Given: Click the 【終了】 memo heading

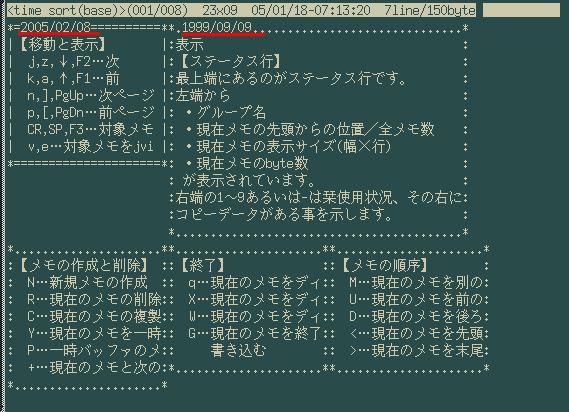Looking at the screenshot, I should (x=202, y=265).
